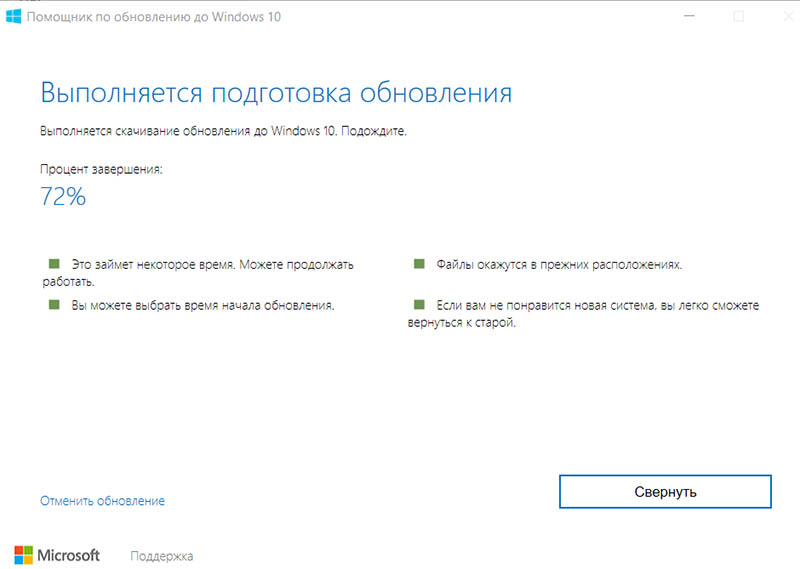
Task: Click green bullet beside Вы можете выбрать время
Action: (54, 305)
